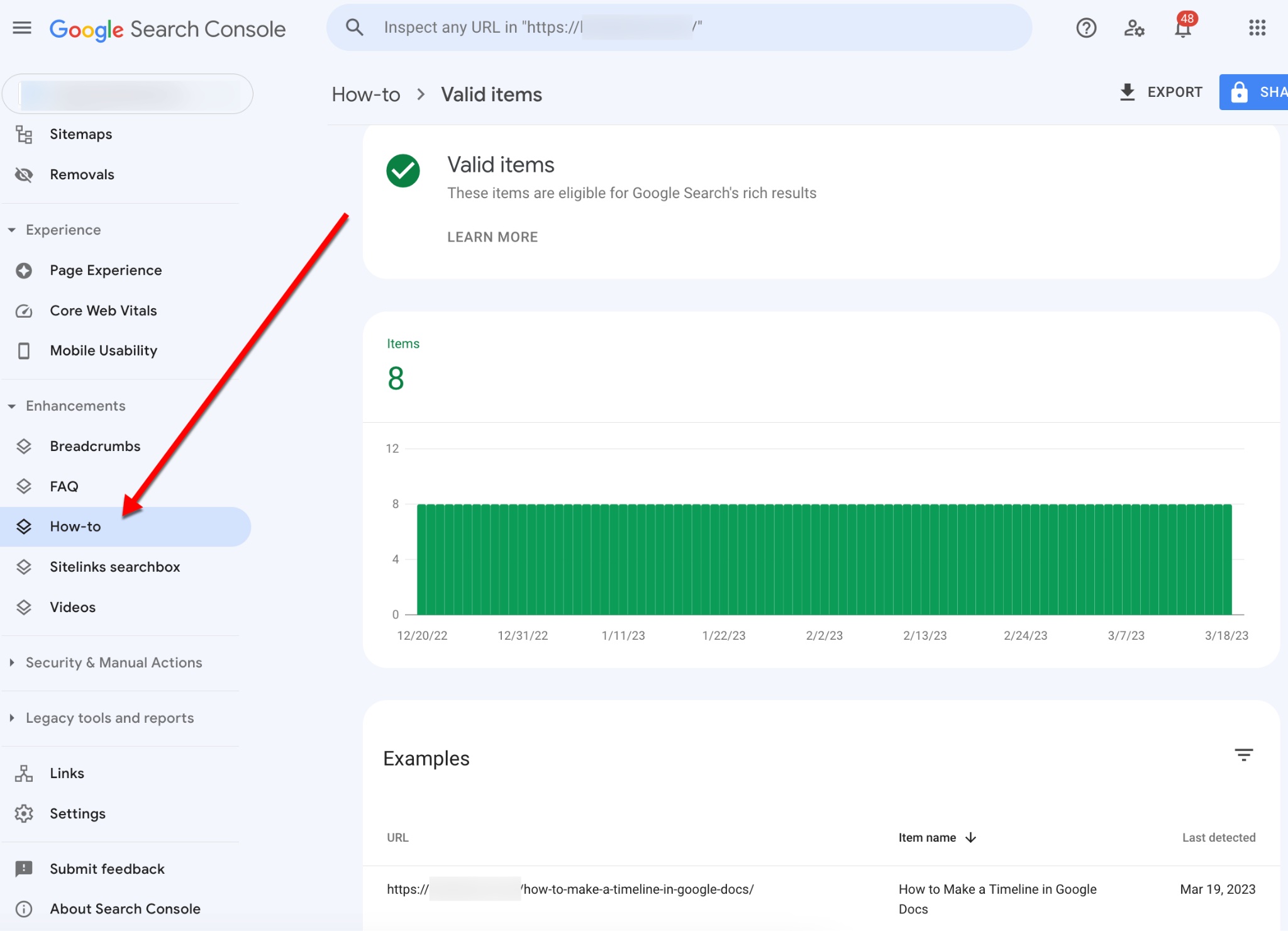Open Core Web Vitals report
This screenshot has height=931, width=1288.
tap(103, 310)
